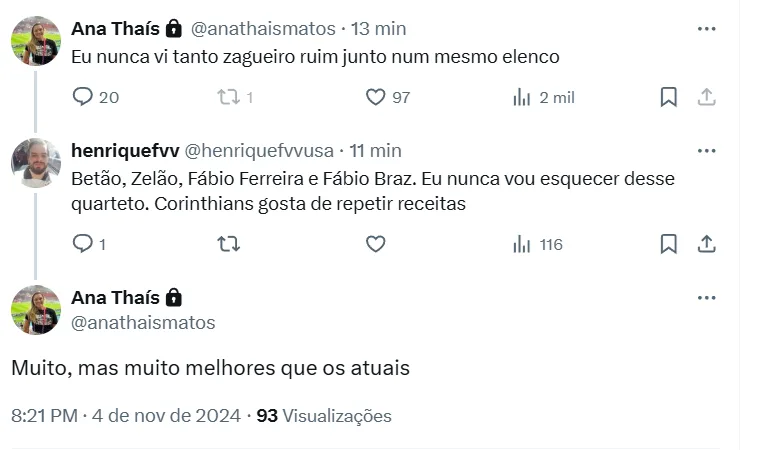View analytics showing 2 mil views

pos(522,97)
